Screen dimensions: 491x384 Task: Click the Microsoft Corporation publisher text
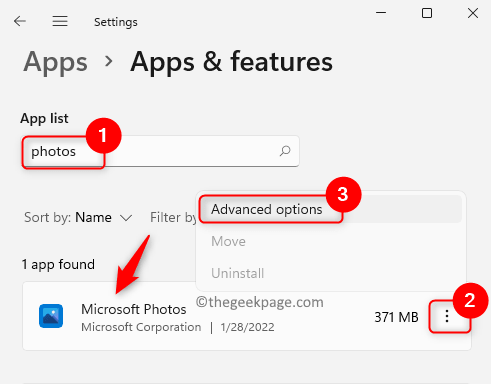[141, 327]
